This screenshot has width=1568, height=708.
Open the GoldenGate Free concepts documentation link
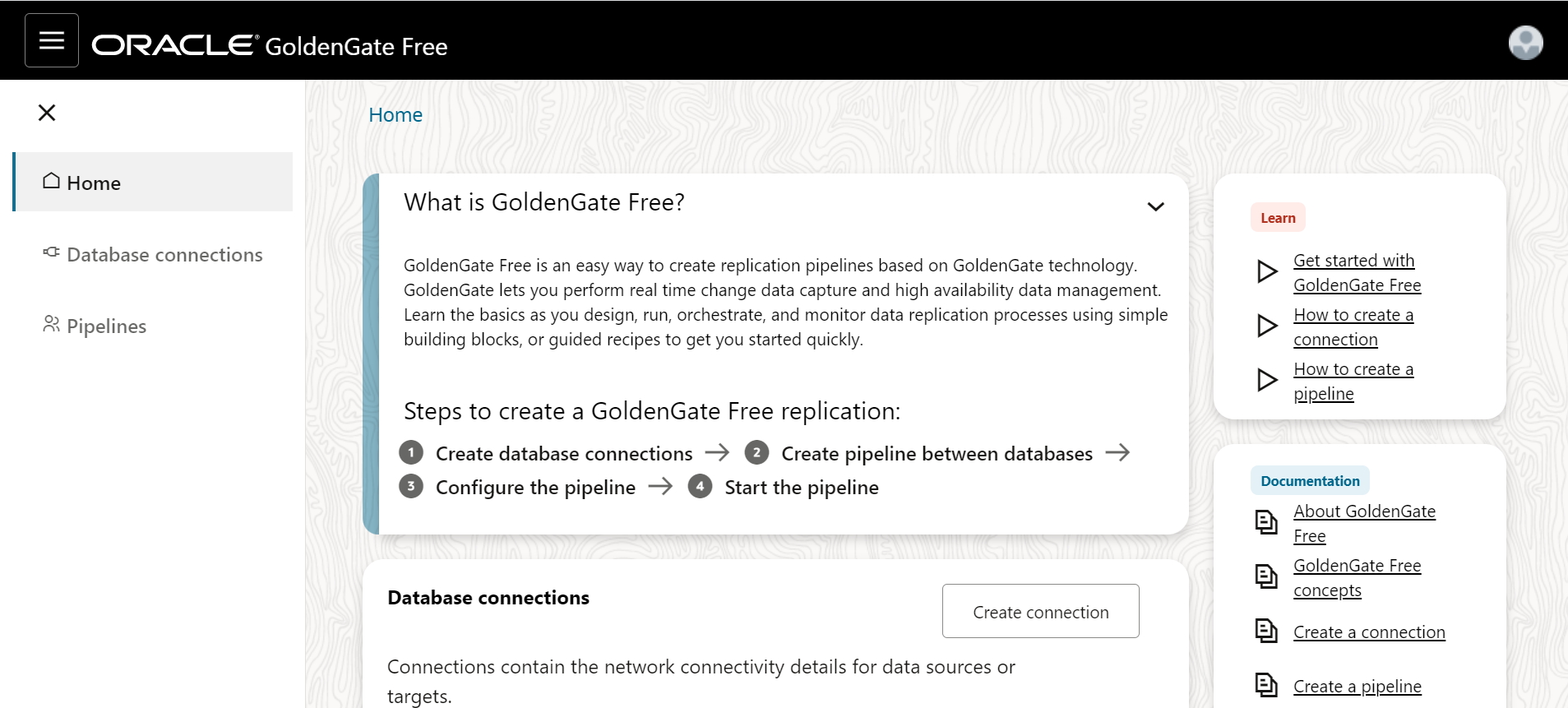(1356, 578)
